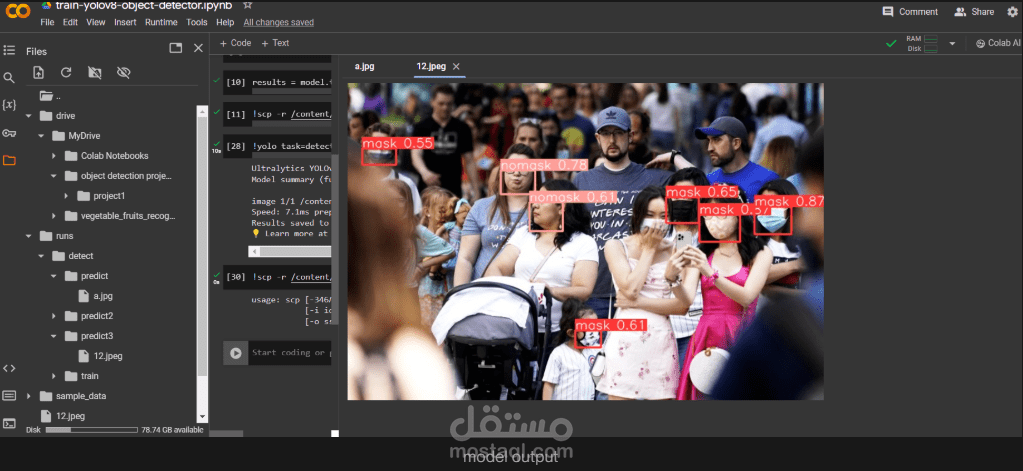
Task: Open the find and replace search icon
Action: pyautogui.click(x=9, y=78)
